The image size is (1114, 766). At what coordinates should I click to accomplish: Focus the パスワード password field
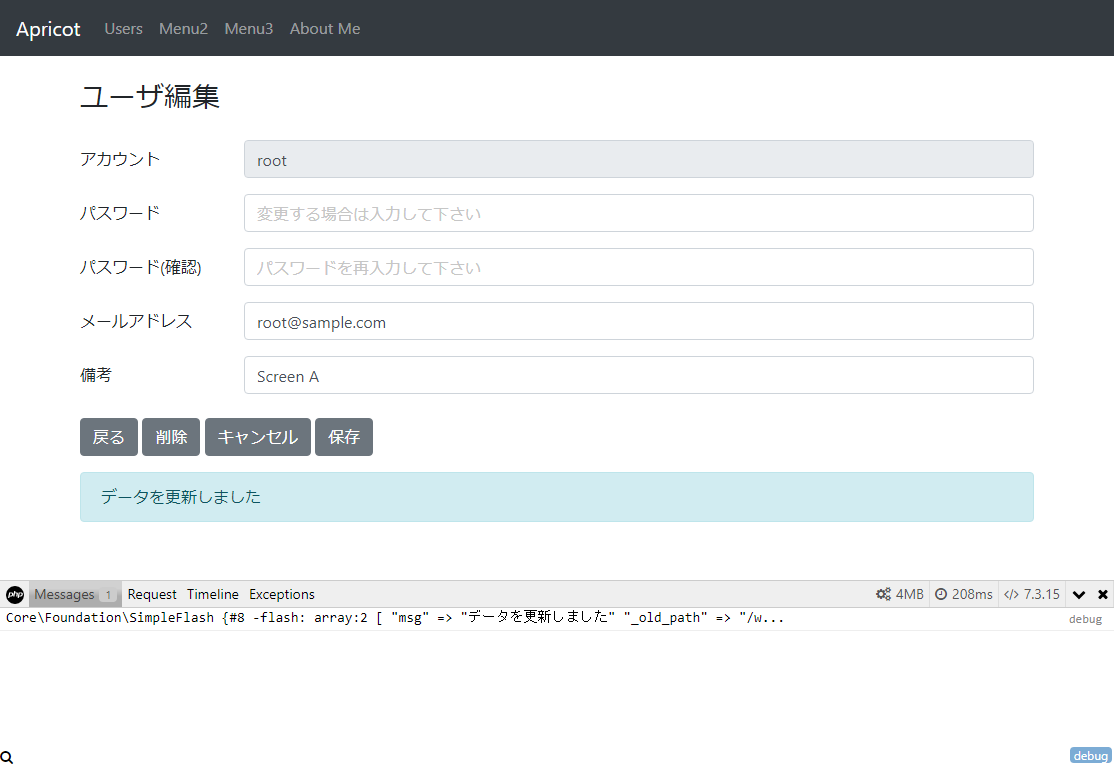pyautogui.click(x=638, y=213)
